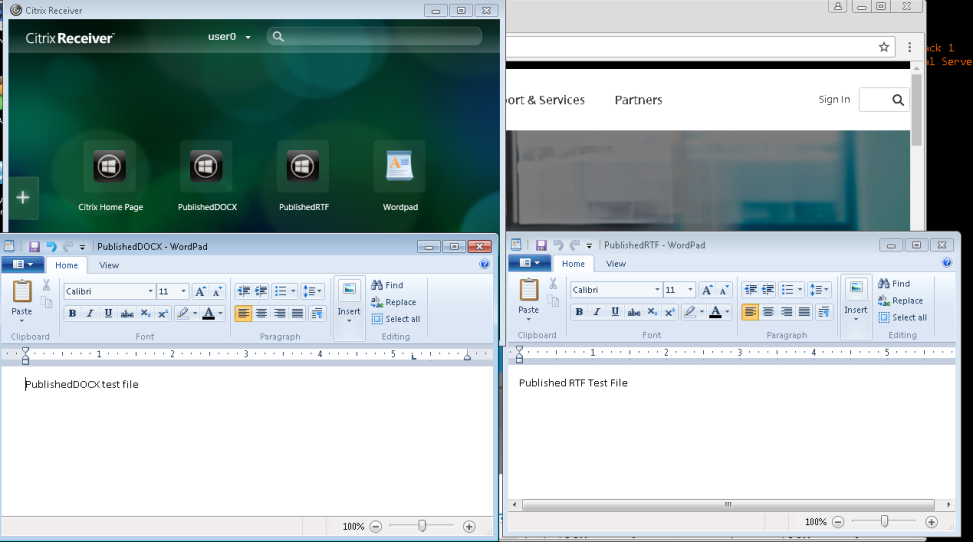The image size is (973, 542).
Task: Toggle Bold in PublishedRTF WordPad
Action: click(580, 312)
